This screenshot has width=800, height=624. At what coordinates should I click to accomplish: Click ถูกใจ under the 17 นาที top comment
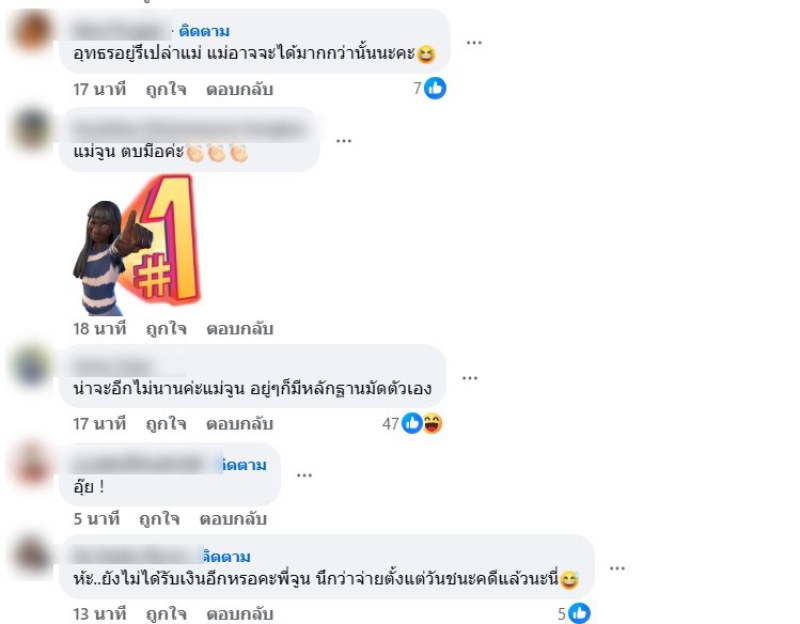tap(166, 89)
